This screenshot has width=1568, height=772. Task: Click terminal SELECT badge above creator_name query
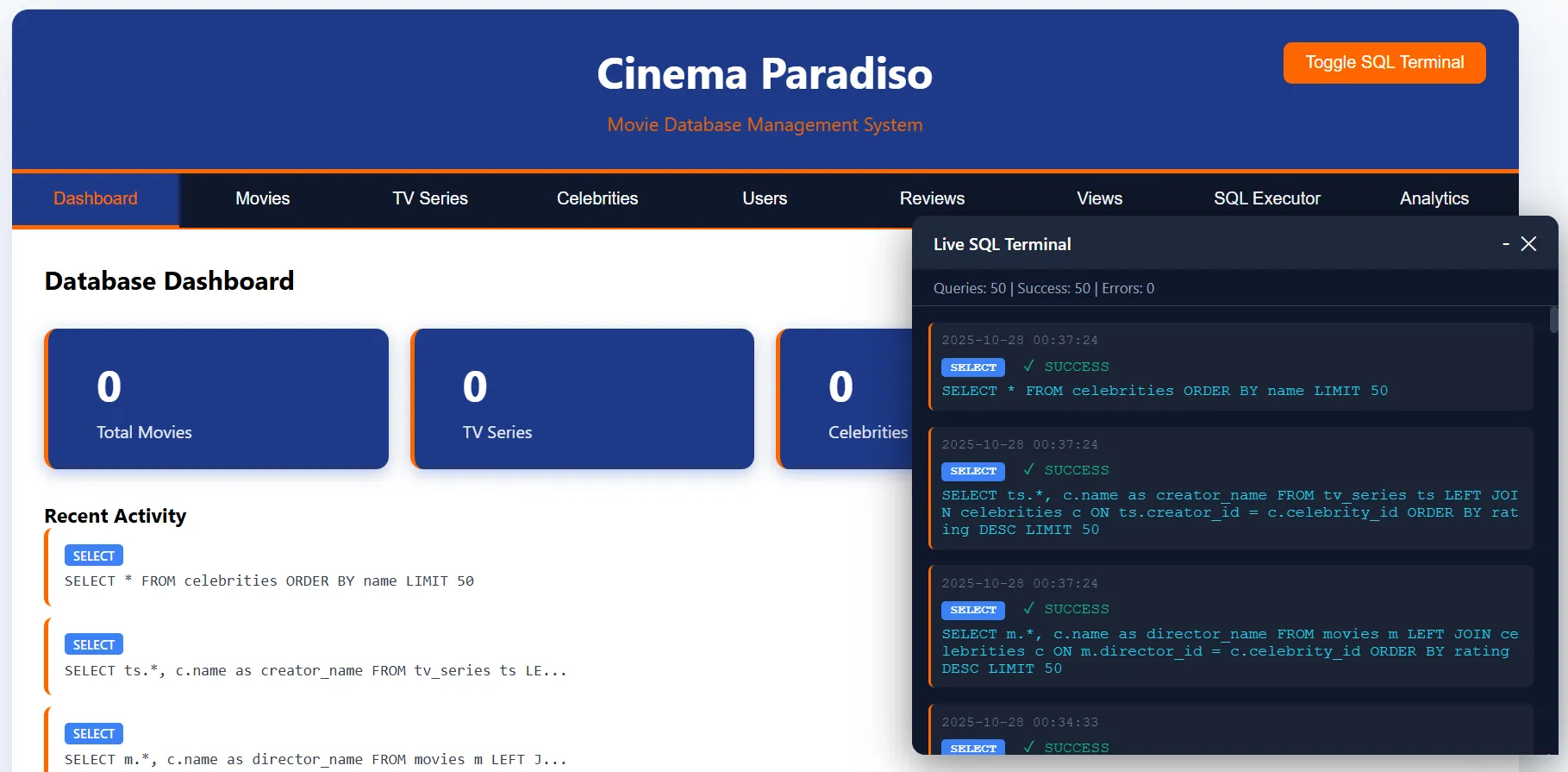click(973, 471)
